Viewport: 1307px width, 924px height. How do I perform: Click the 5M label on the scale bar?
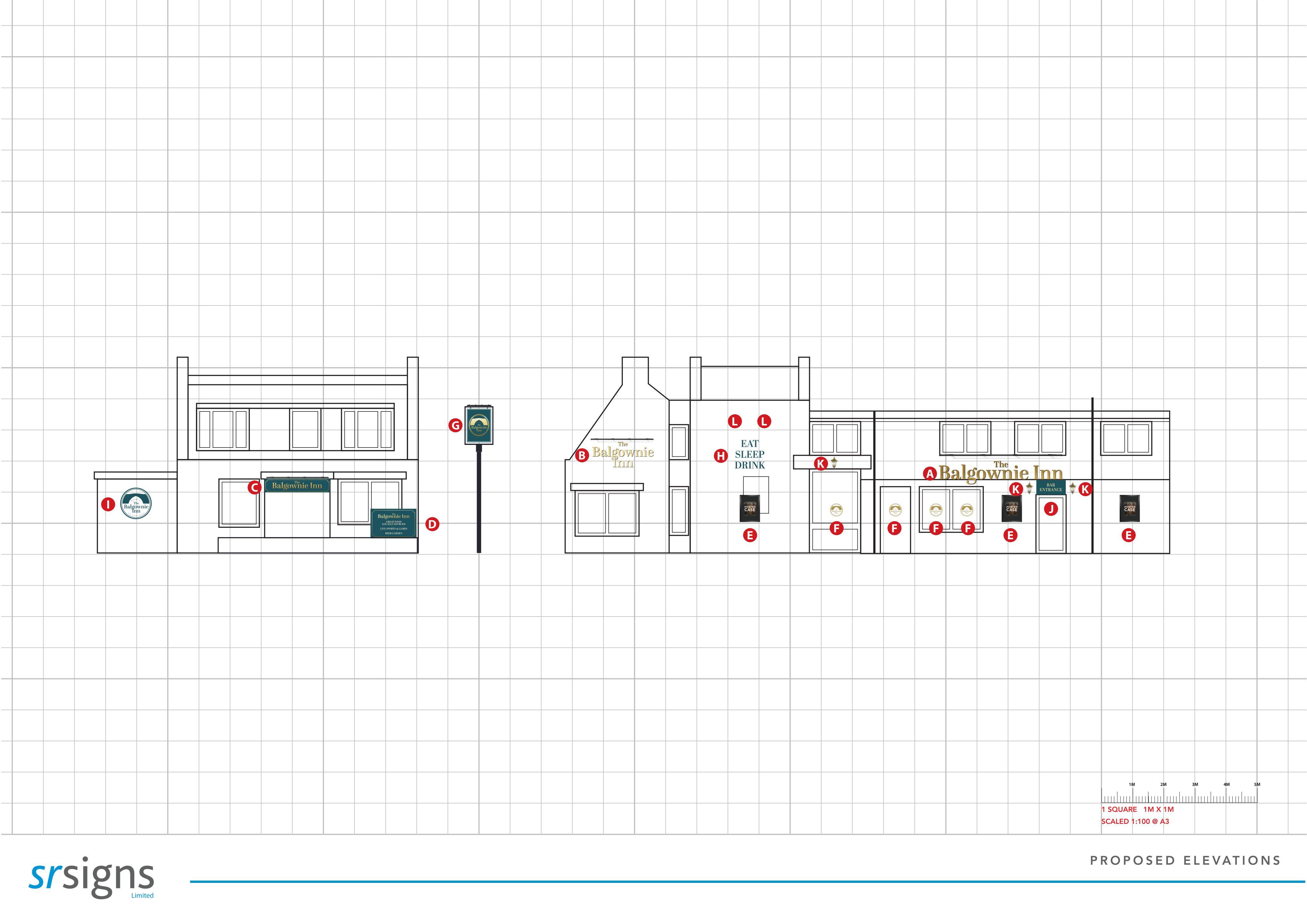1257,785
